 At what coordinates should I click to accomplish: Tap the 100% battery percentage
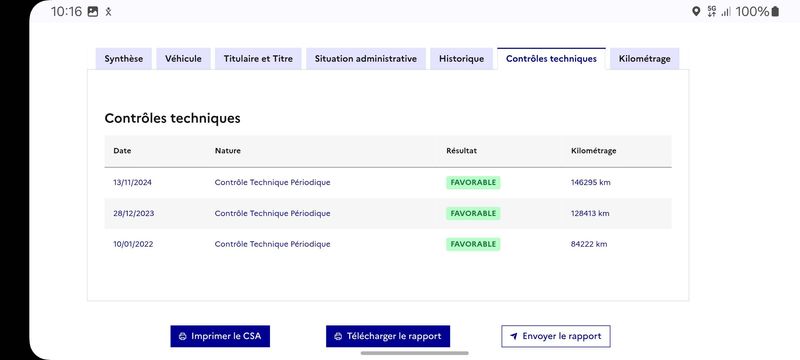click(752, 11)
